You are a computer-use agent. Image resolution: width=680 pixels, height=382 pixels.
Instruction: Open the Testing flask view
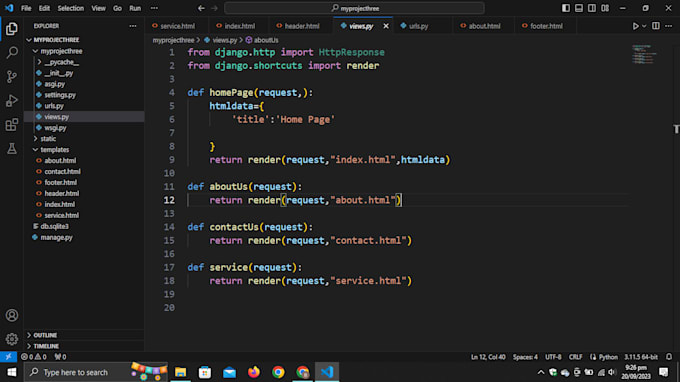(12, 149)
